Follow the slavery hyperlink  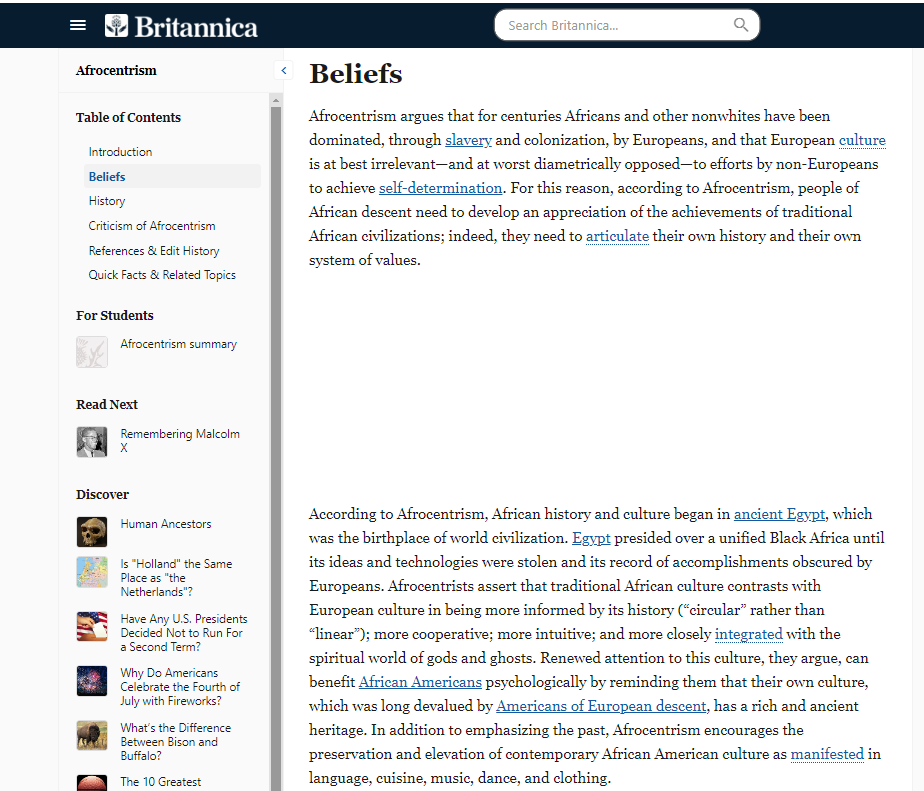pos(468,140)
